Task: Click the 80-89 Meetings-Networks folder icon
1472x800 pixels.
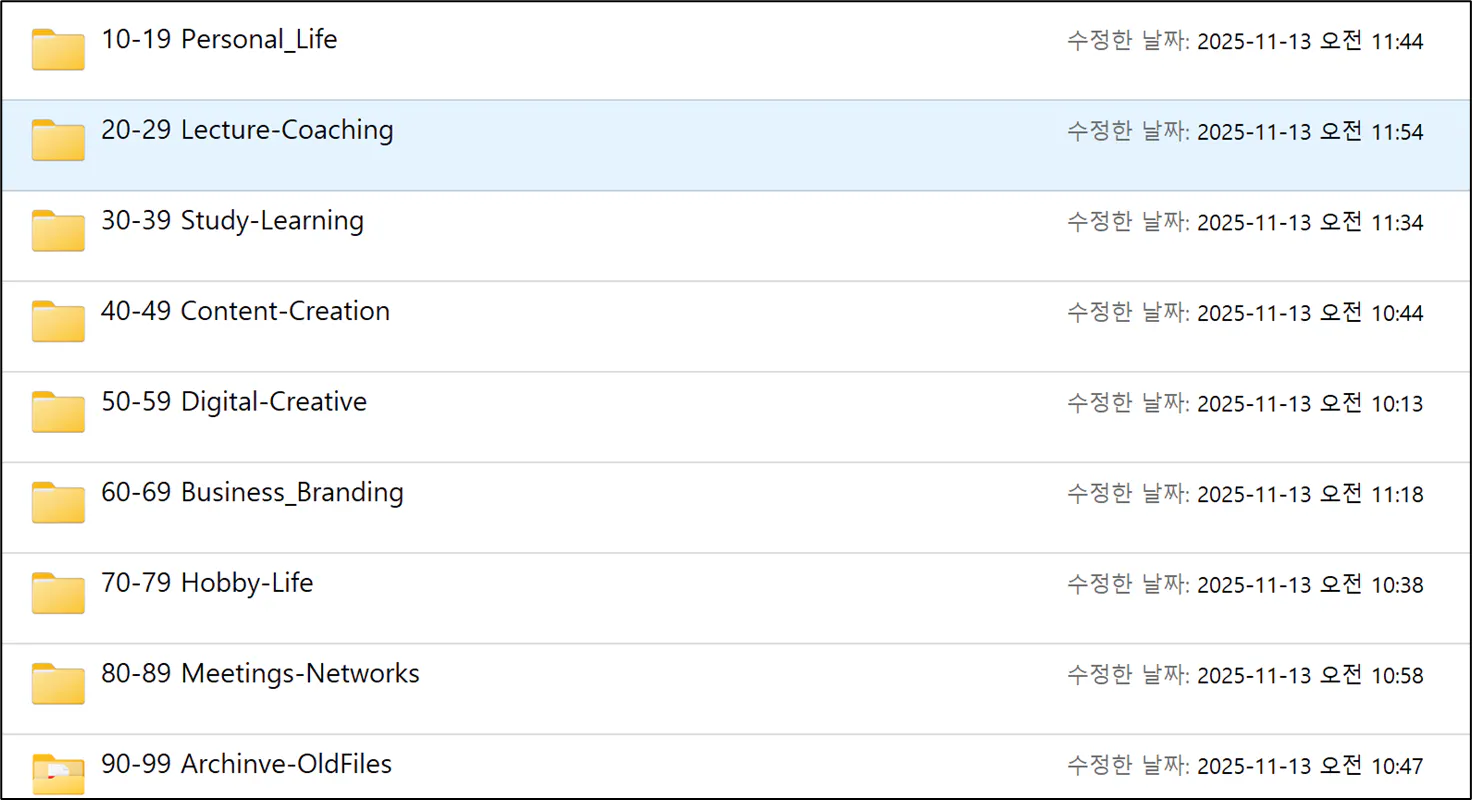Action: (58, 684)
